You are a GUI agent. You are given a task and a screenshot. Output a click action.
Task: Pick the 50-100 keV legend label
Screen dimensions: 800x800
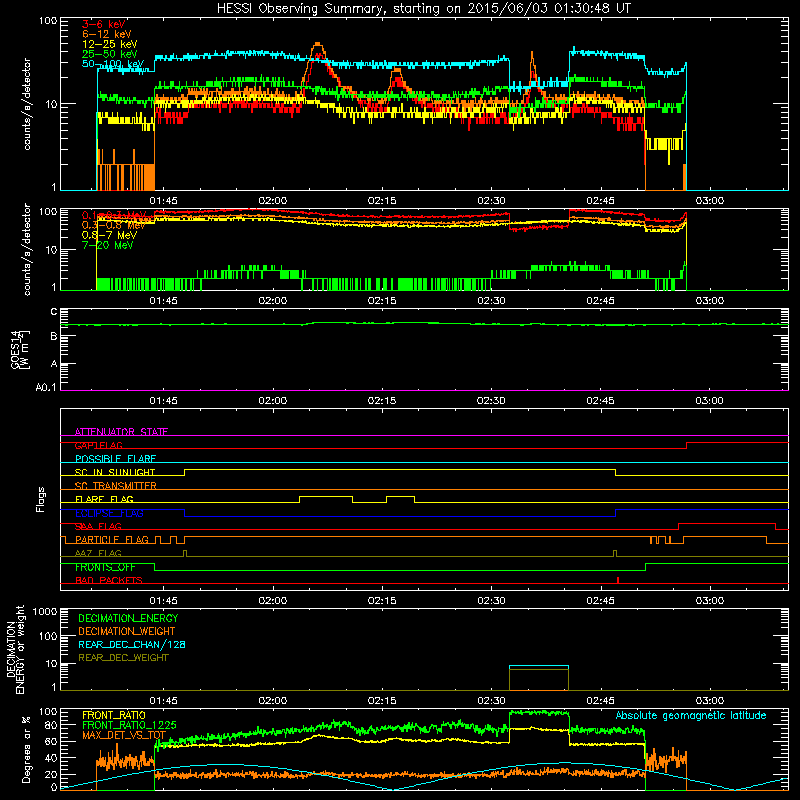point(113,64)
